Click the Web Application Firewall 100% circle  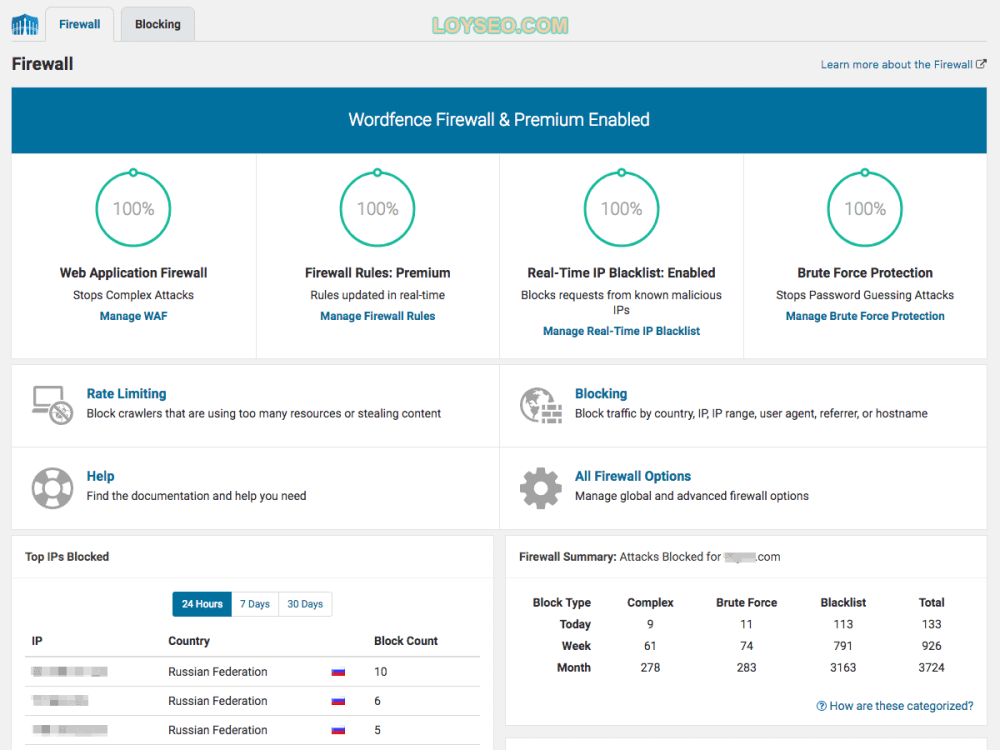(x=133, y=209)
